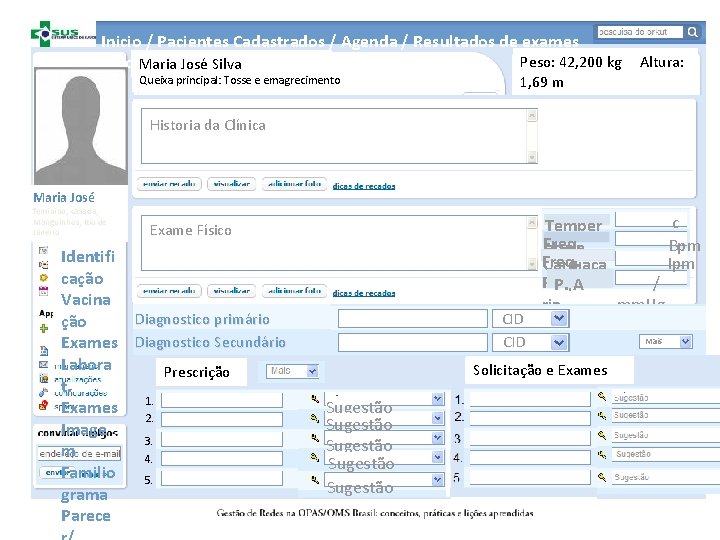Click adicionar foto under Exame Físico
The image size is (720, 540).
294,291
